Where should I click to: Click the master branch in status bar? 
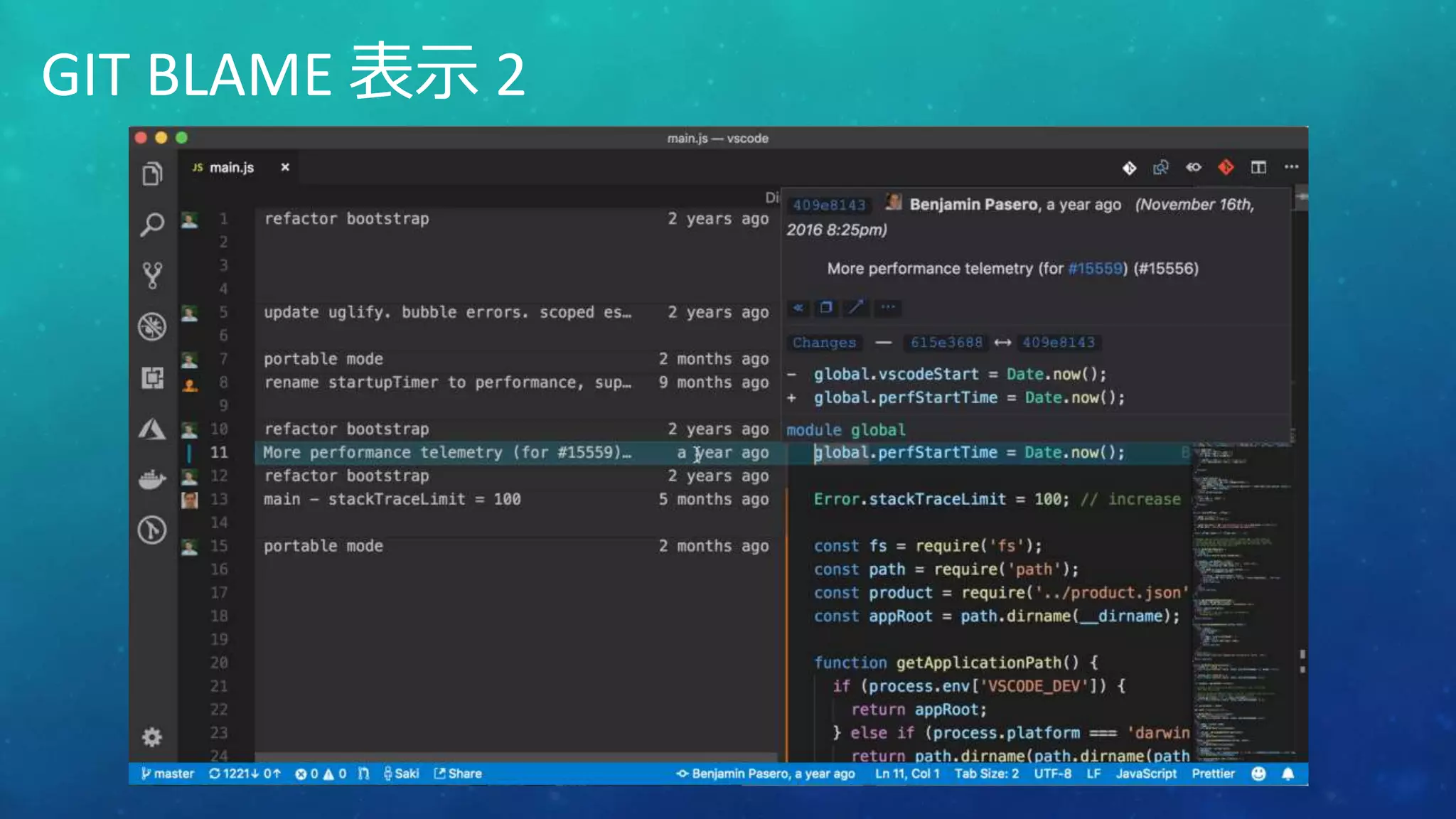[x=168, y=773]
